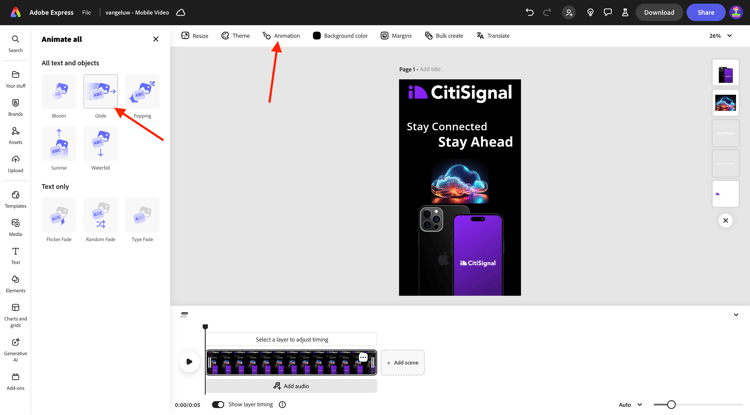Click the Background color swatch
Viewport: 750px width, 415px height.
[317, 35]
